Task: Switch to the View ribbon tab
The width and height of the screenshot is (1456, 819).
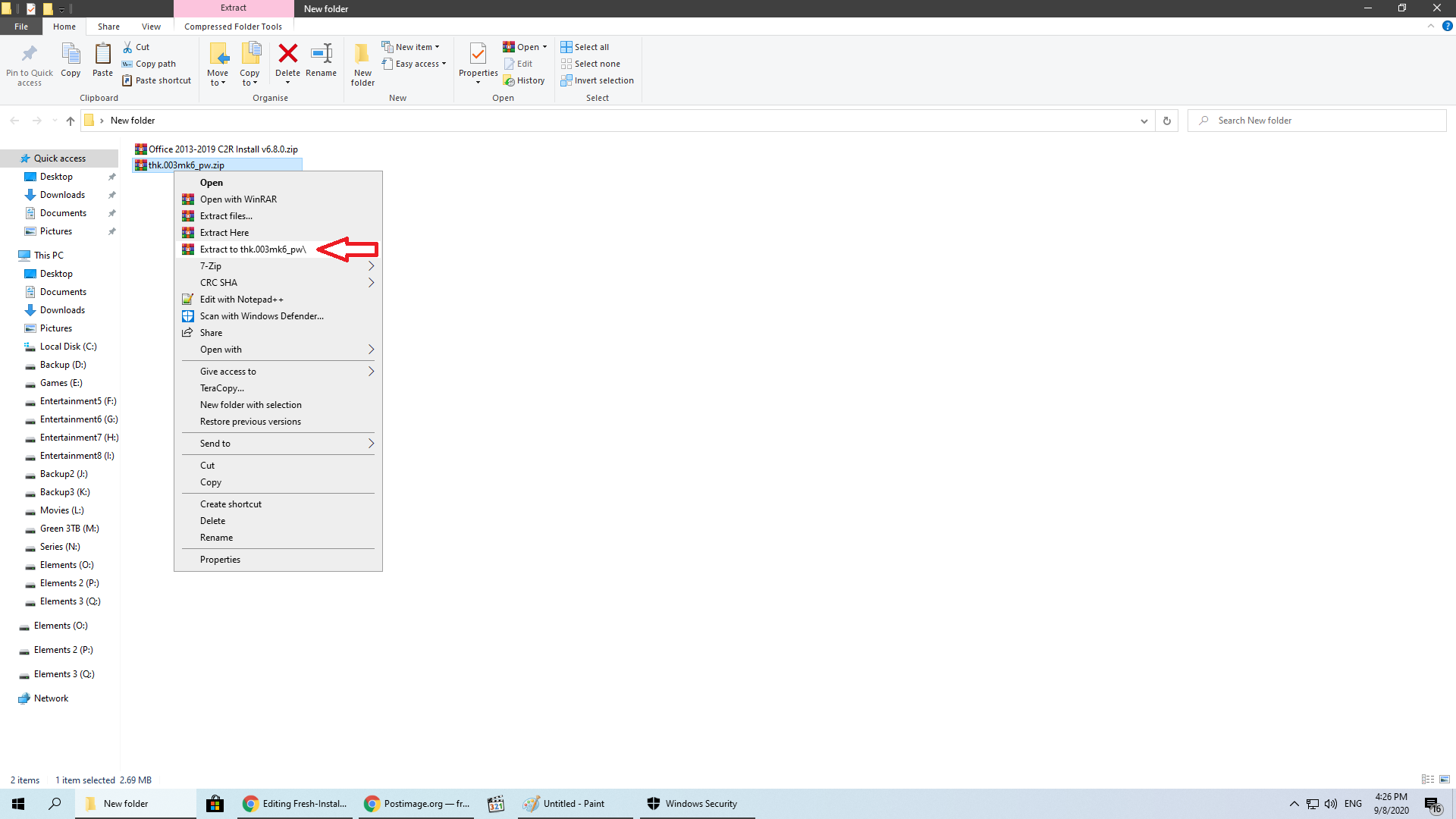Action: (x=151, y=27)
